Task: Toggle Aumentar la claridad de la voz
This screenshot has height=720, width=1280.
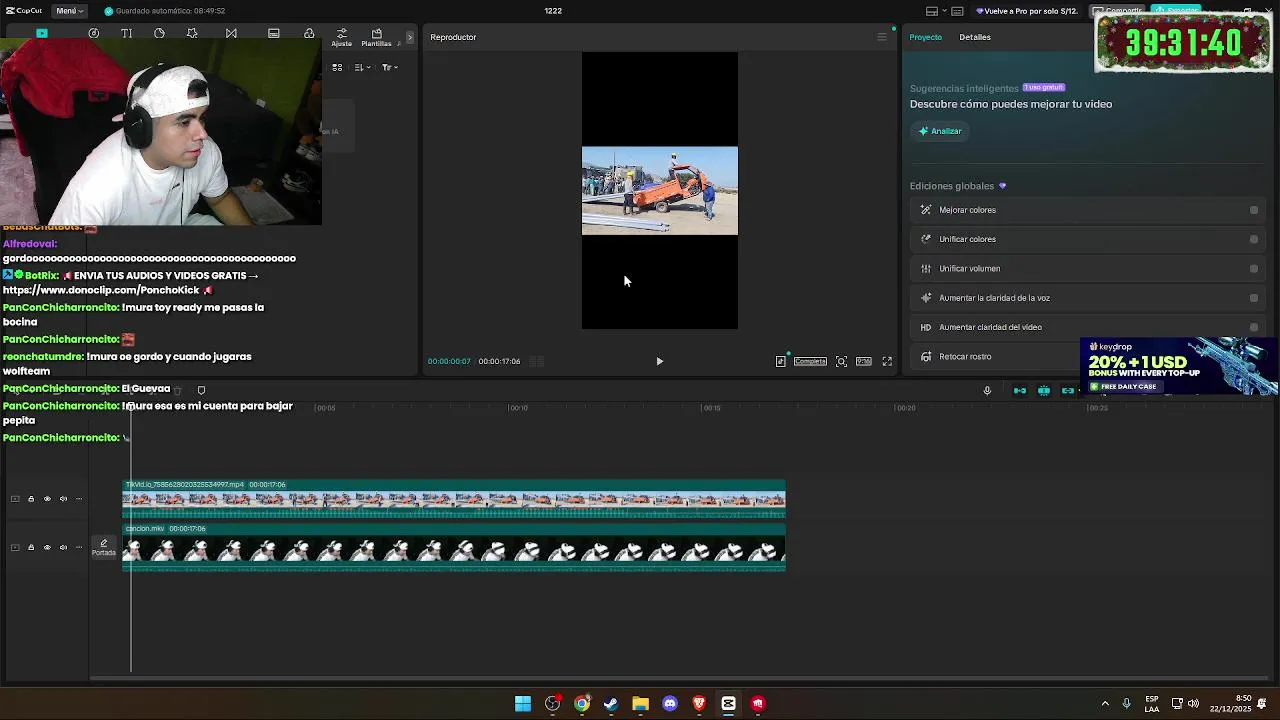Action: 1254,298
